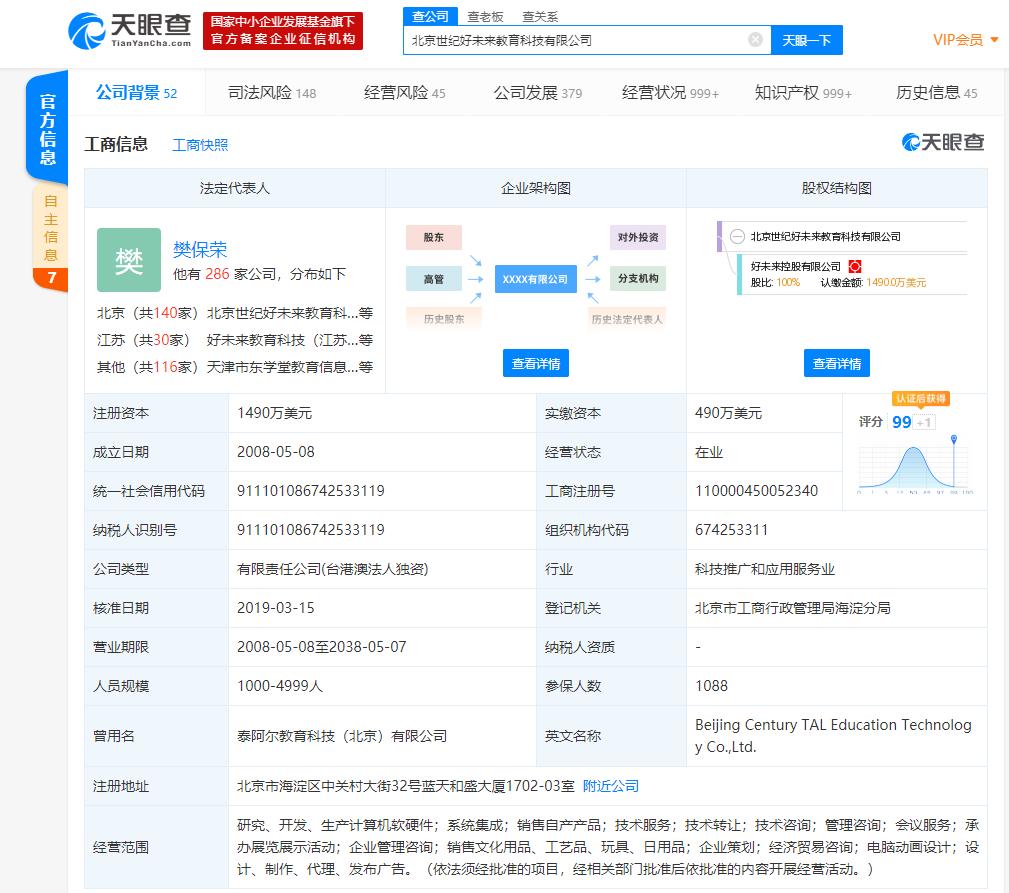This screenshot has height=893, width=1009.
Task: Open the 公司发展 tab
Action: pyautogui.click(x=537, y=93)
